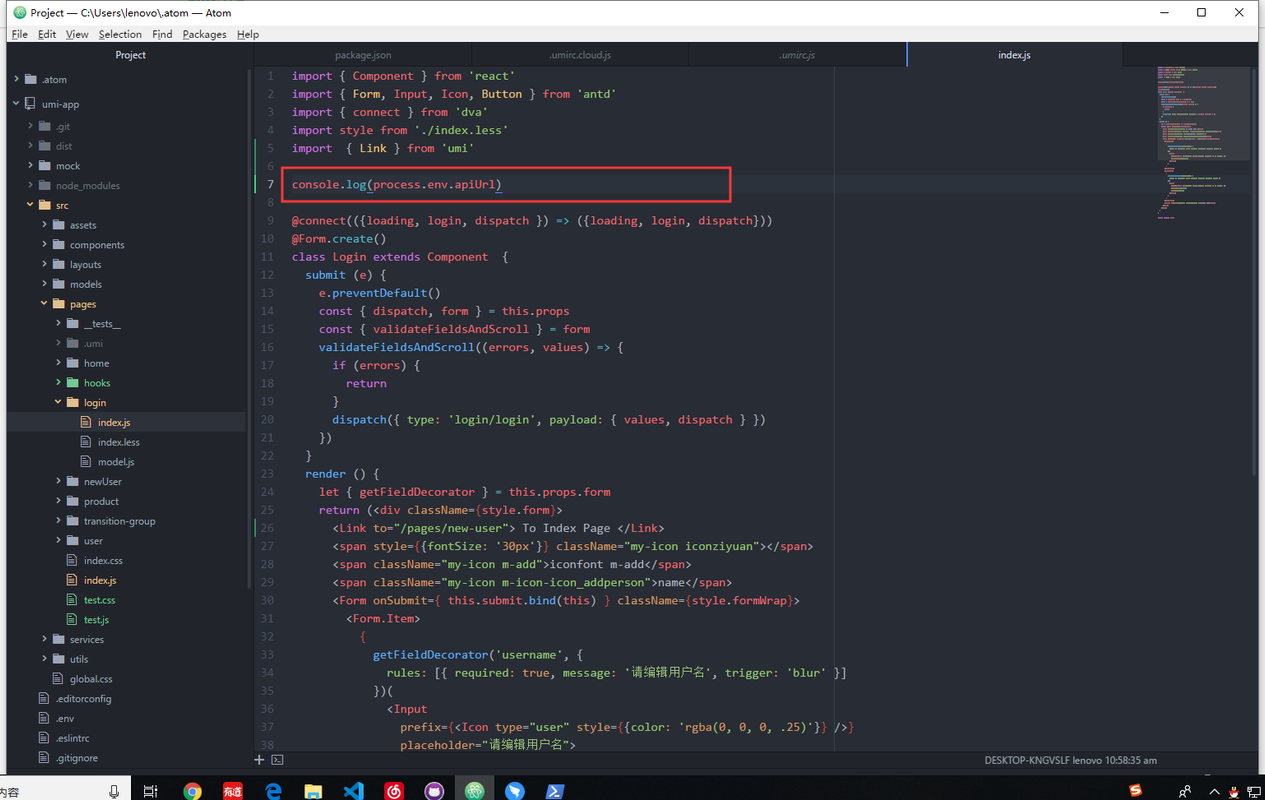Open the Selection menu

[x=120, y=34]
